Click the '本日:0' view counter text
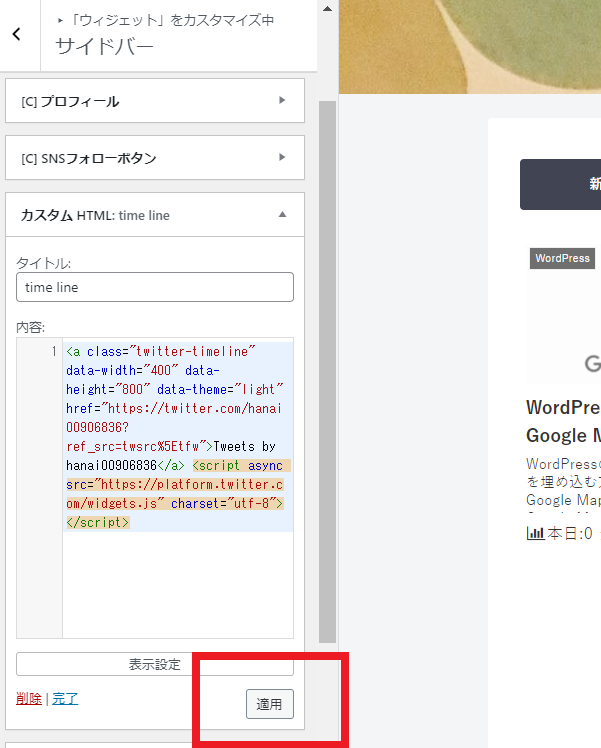This screenshot has width=601, height=748. (x=570, y=533)
